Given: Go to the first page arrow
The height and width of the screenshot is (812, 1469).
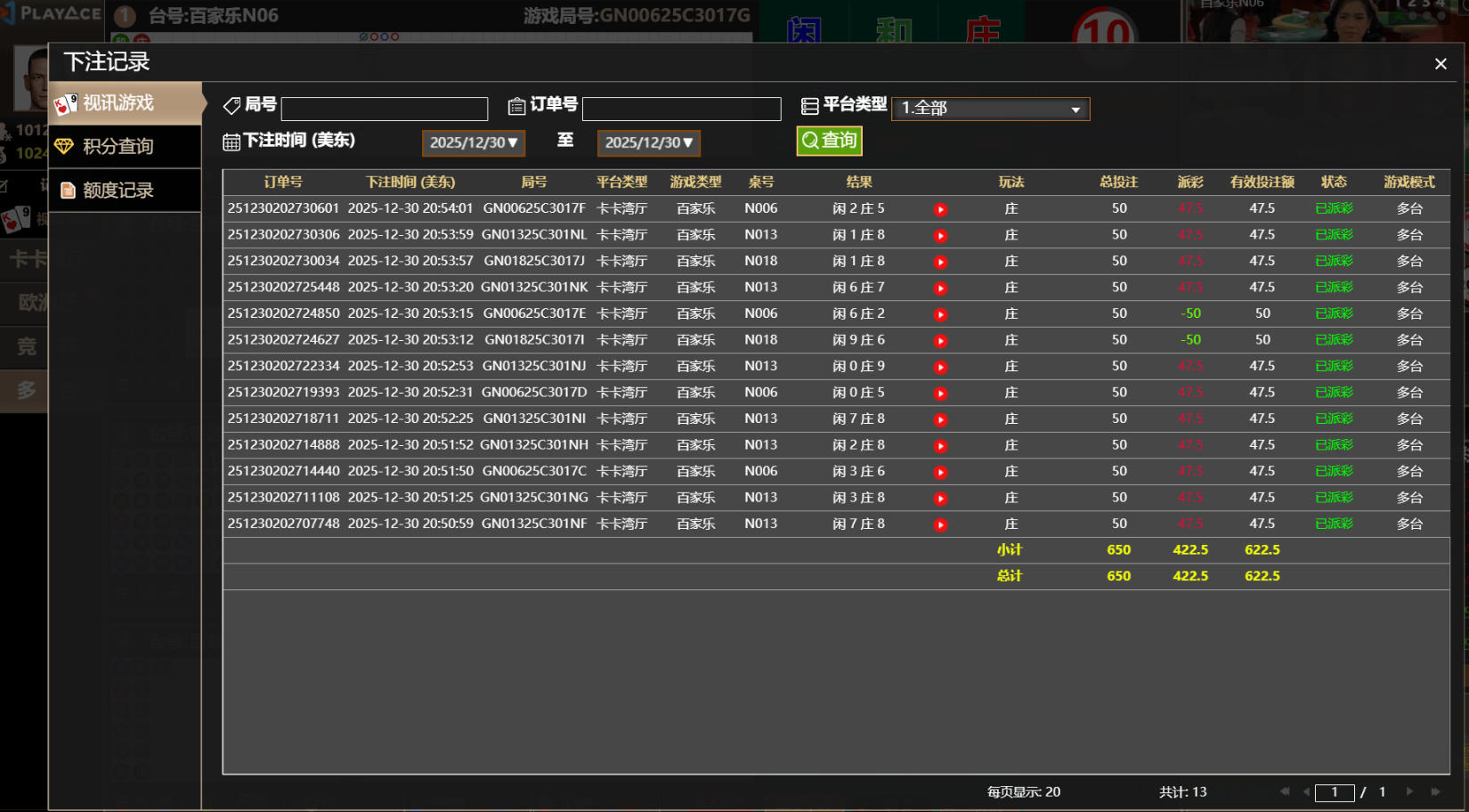Looking at the screenshot, I should click(x=1284, y=792).
